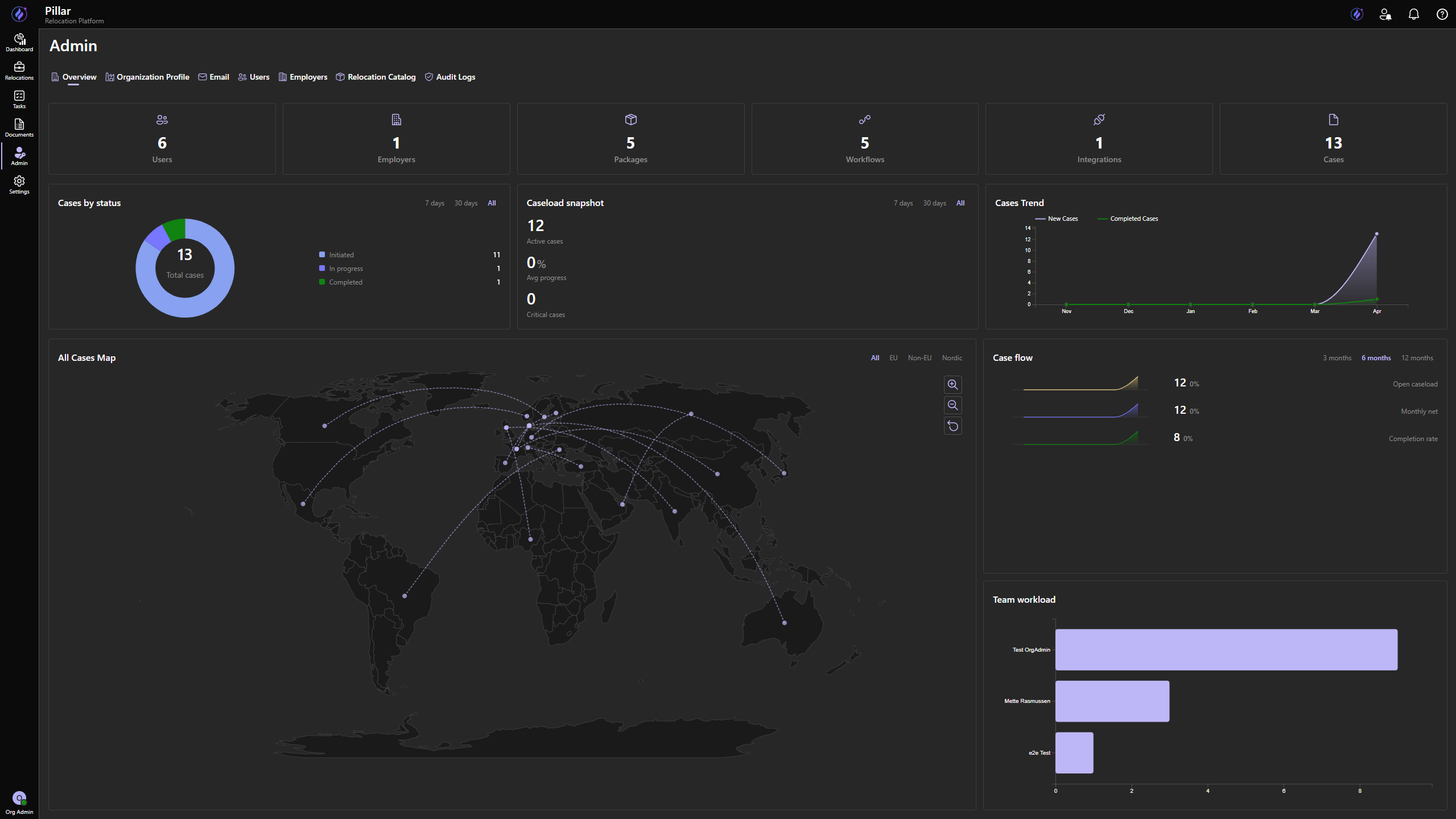Open the help question mark icon
The width and height of the screenshot is (1456, 819).
tap(1442, 14)
